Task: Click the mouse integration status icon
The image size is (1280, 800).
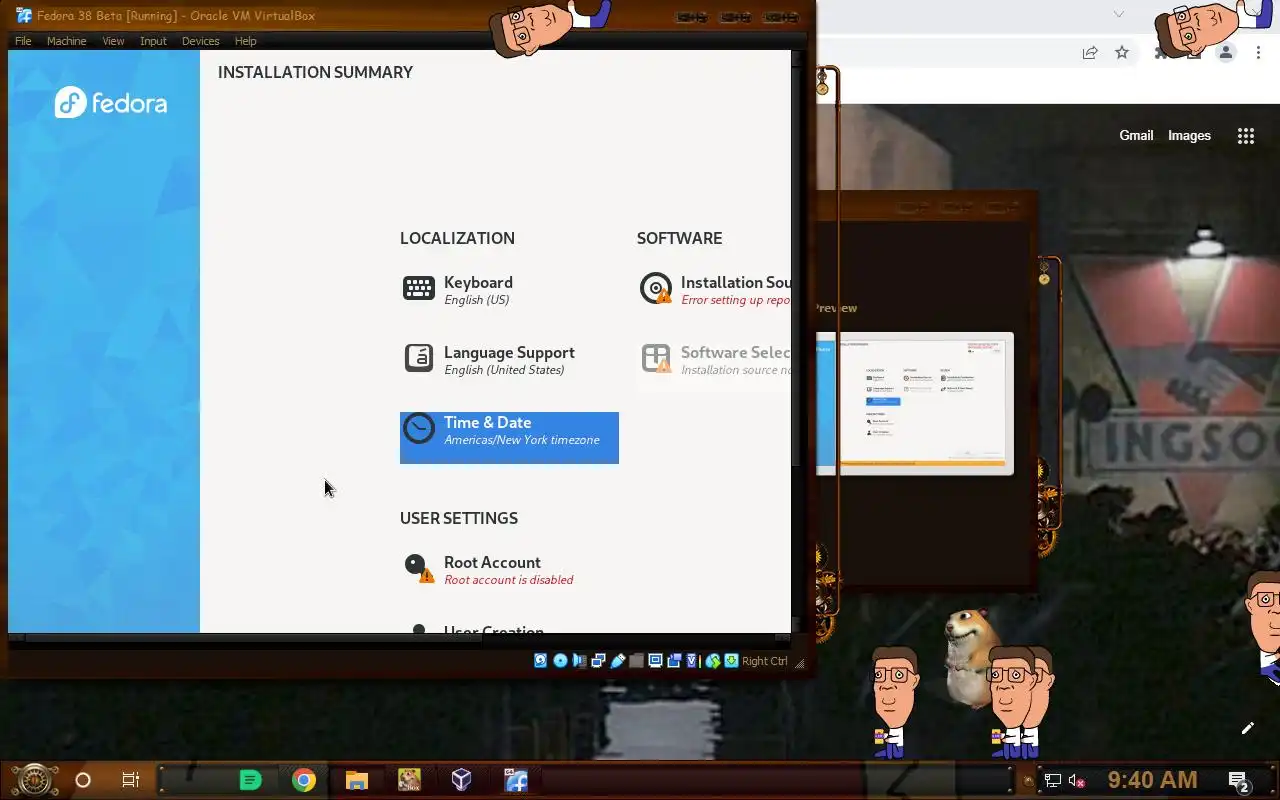Action: (x=713, y=661)
